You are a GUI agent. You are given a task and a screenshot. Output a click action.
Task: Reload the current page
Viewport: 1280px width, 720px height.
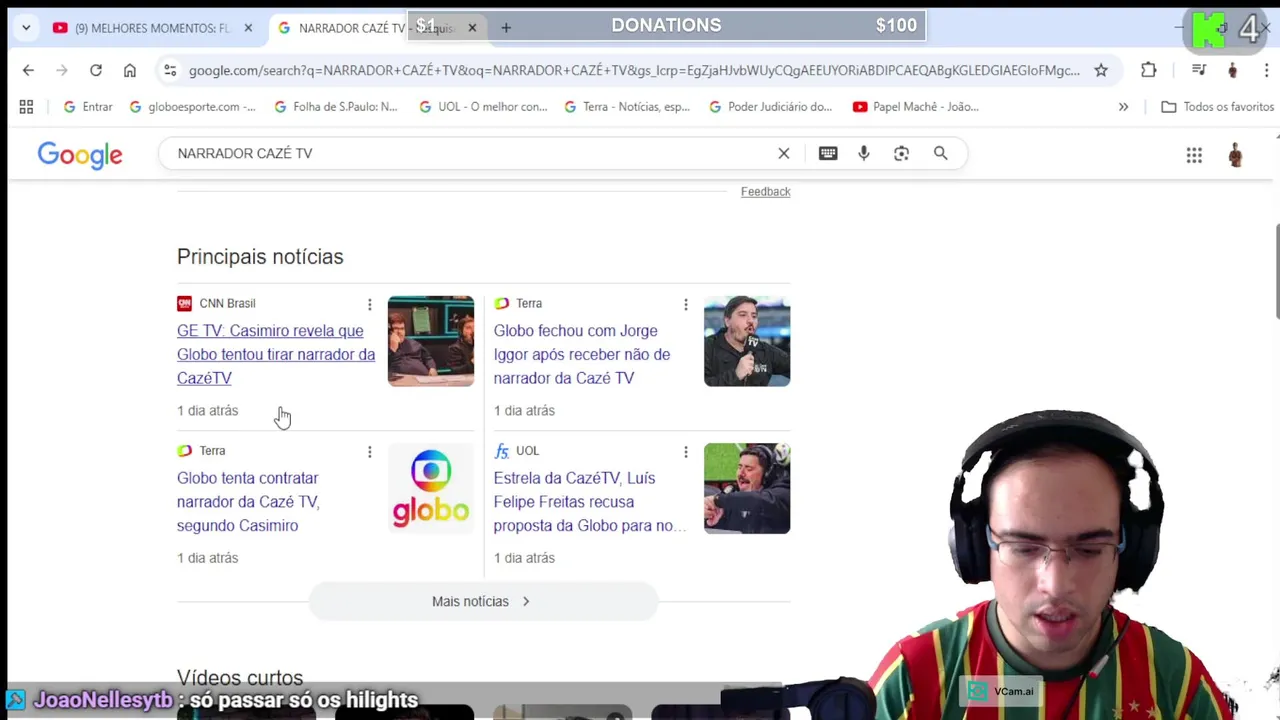(x=96, y=70)
